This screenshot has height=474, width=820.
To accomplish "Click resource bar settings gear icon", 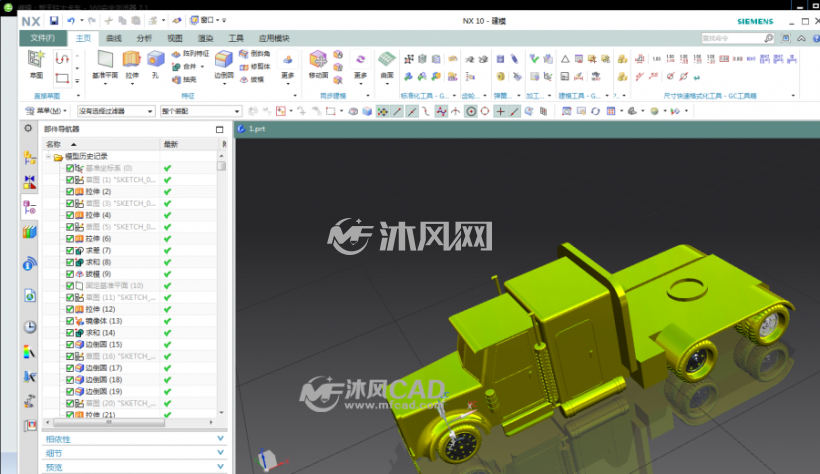I will [x=28, y=128].
